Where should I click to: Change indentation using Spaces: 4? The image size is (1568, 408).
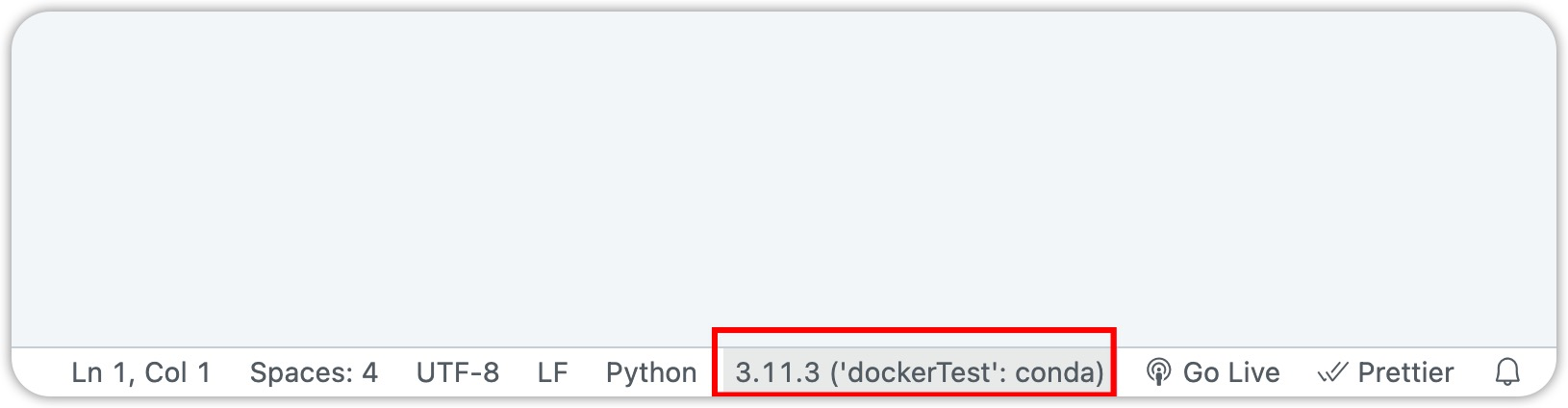tap(314, 372)
